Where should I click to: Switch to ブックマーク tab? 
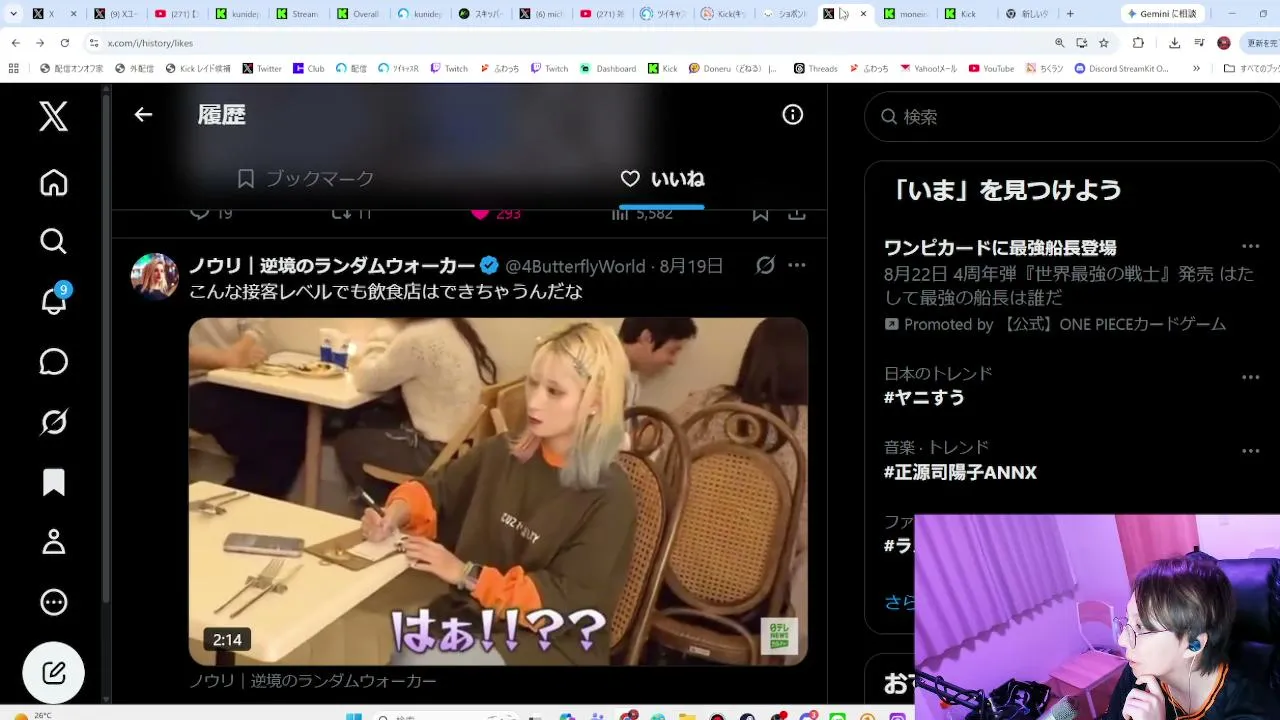(x=305, y=179)
